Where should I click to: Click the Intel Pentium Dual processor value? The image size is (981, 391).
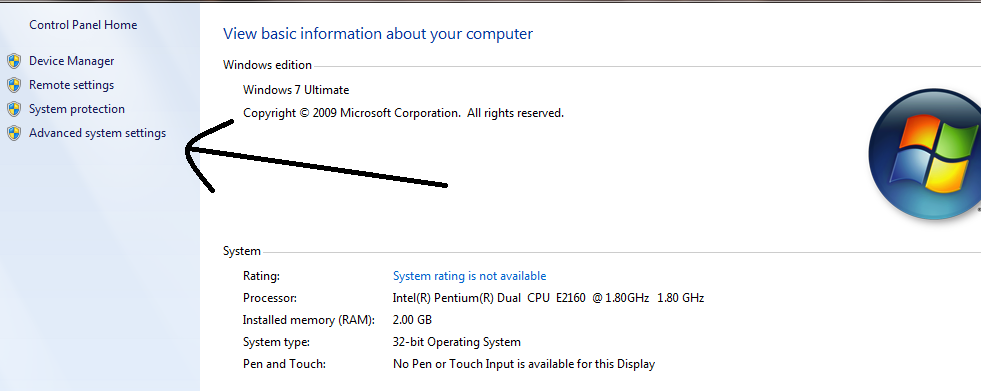coord(548,298)
